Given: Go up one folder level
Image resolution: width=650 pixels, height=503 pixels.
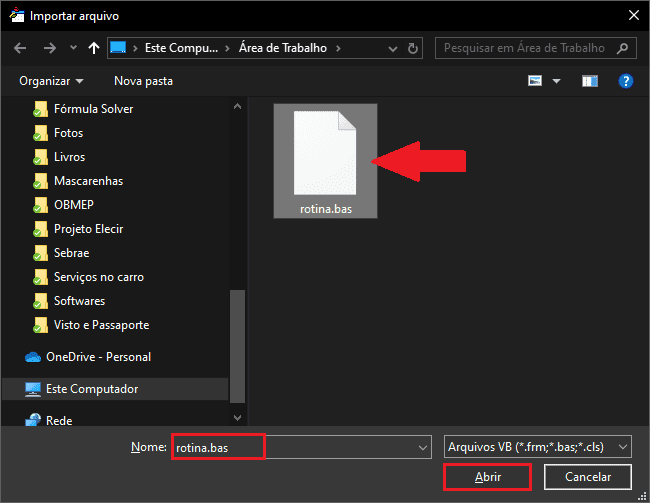Looking at the screenshot, I should pos(93,47).
